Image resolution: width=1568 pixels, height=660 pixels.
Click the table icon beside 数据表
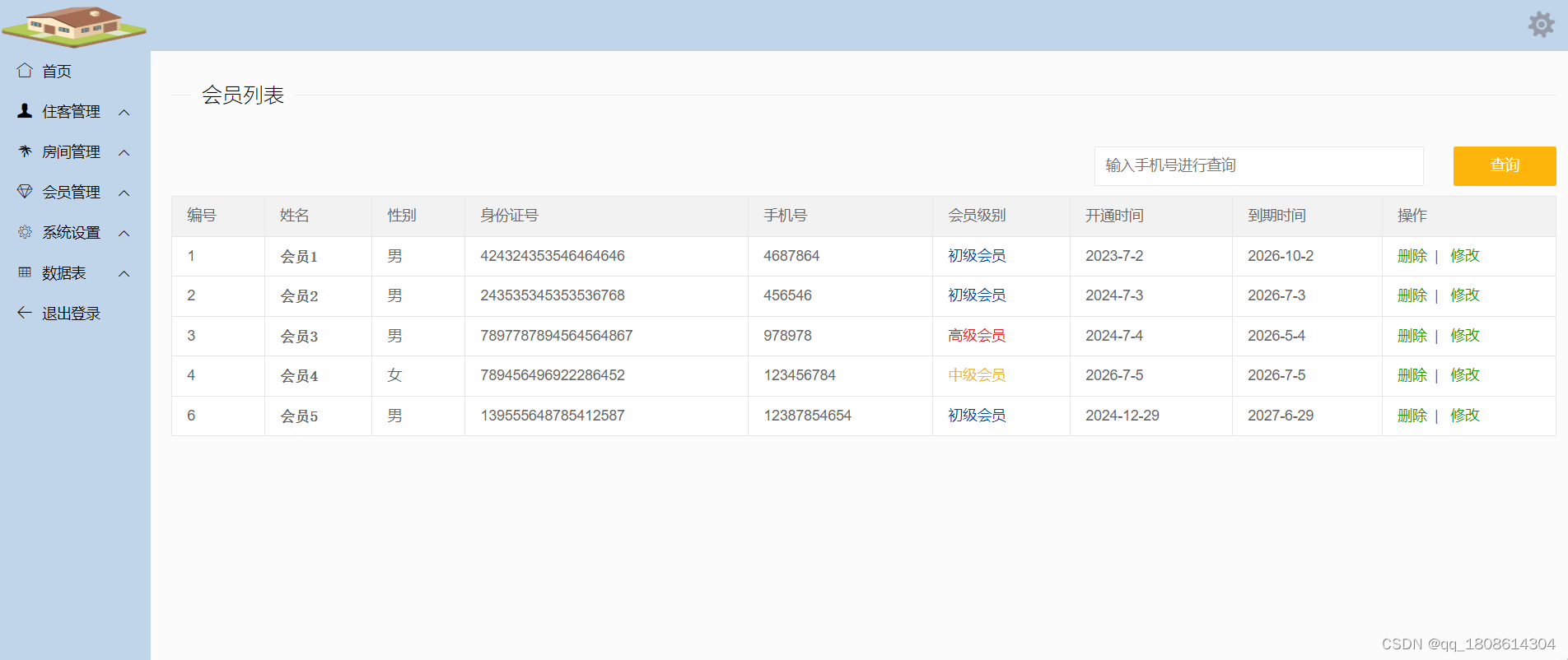pyautogui.click(x=25, y=272)
